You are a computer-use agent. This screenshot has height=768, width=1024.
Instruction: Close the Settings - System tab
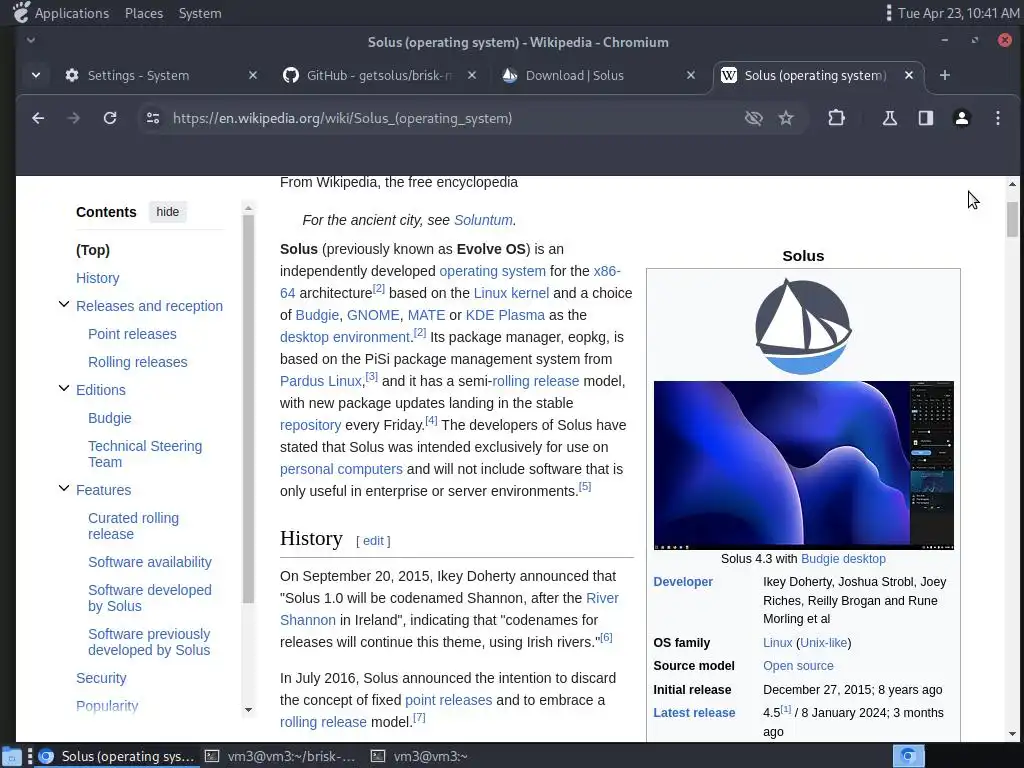[x=253, y=75]
